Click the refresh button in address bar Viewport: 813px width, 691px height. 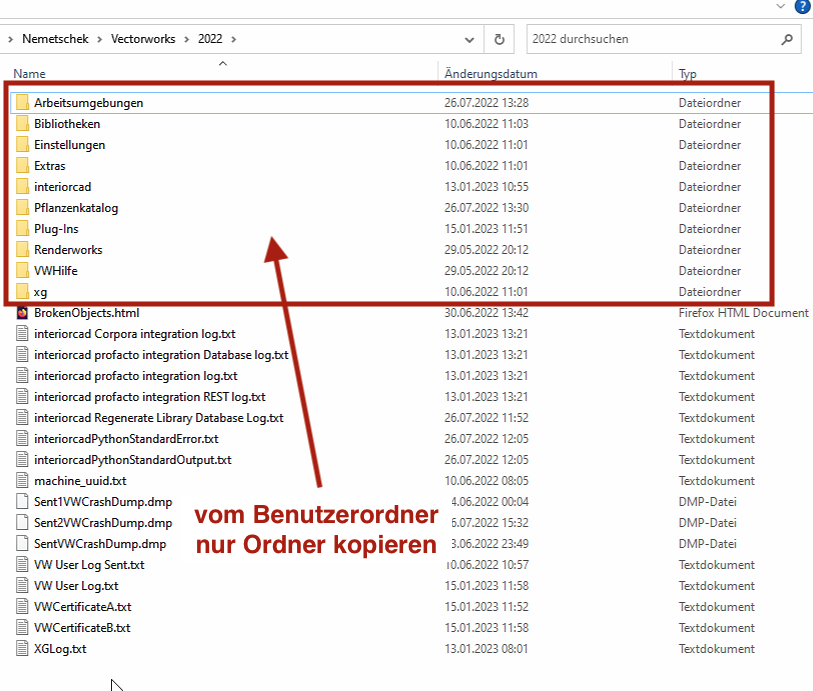point(499,40)
